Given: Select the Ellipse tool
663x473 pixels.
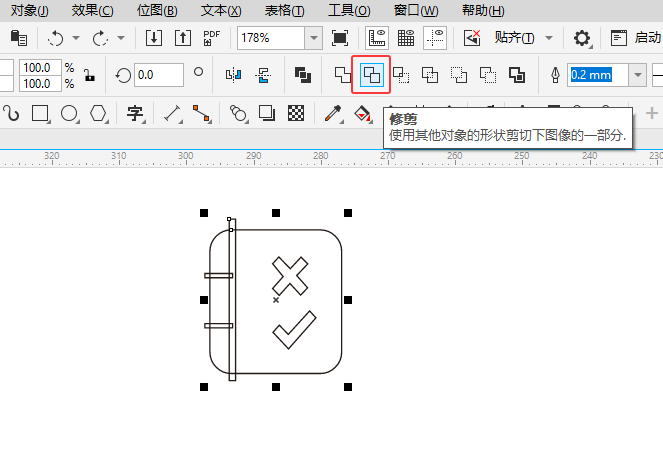Looking at the screenshot, I should [70, 113].
